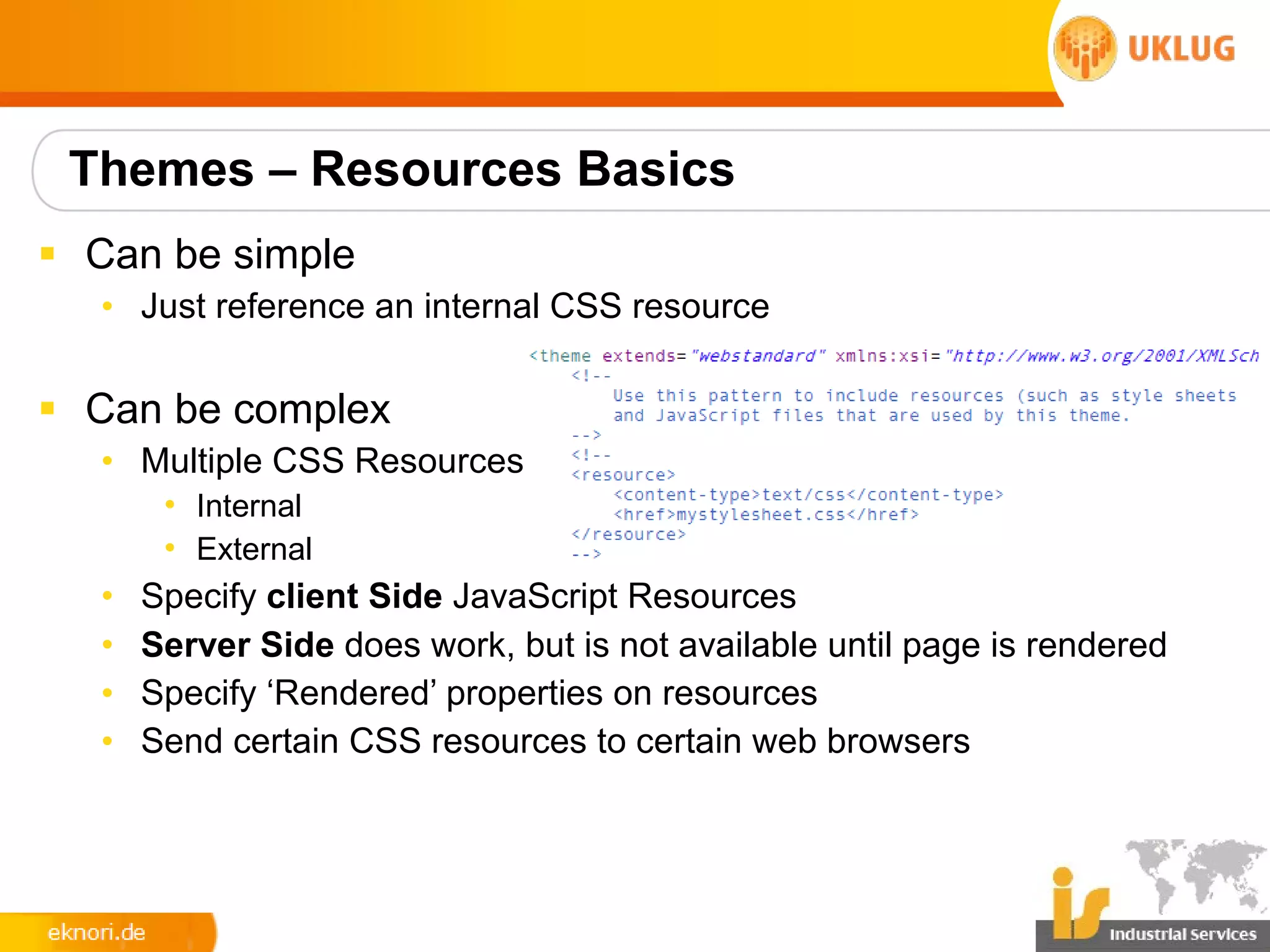
Task: Click the world map graphic
Action: (1197, 876)
